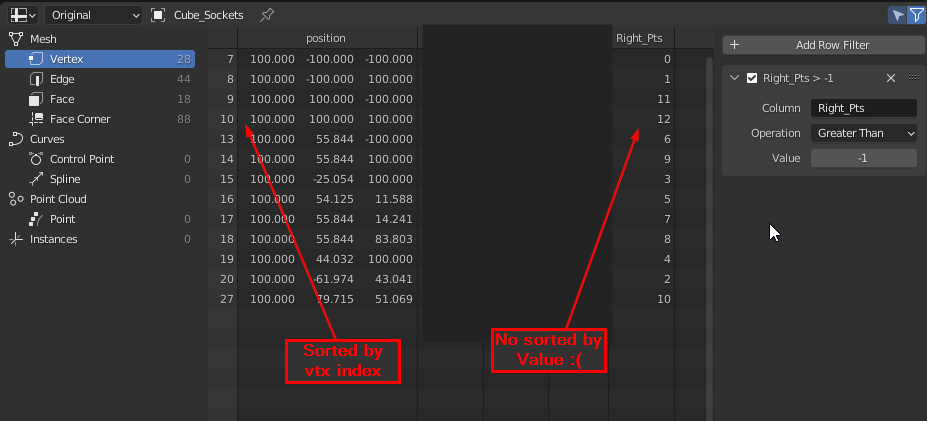Toggle selected-only filtering arrow icon

tap(897, 15)
